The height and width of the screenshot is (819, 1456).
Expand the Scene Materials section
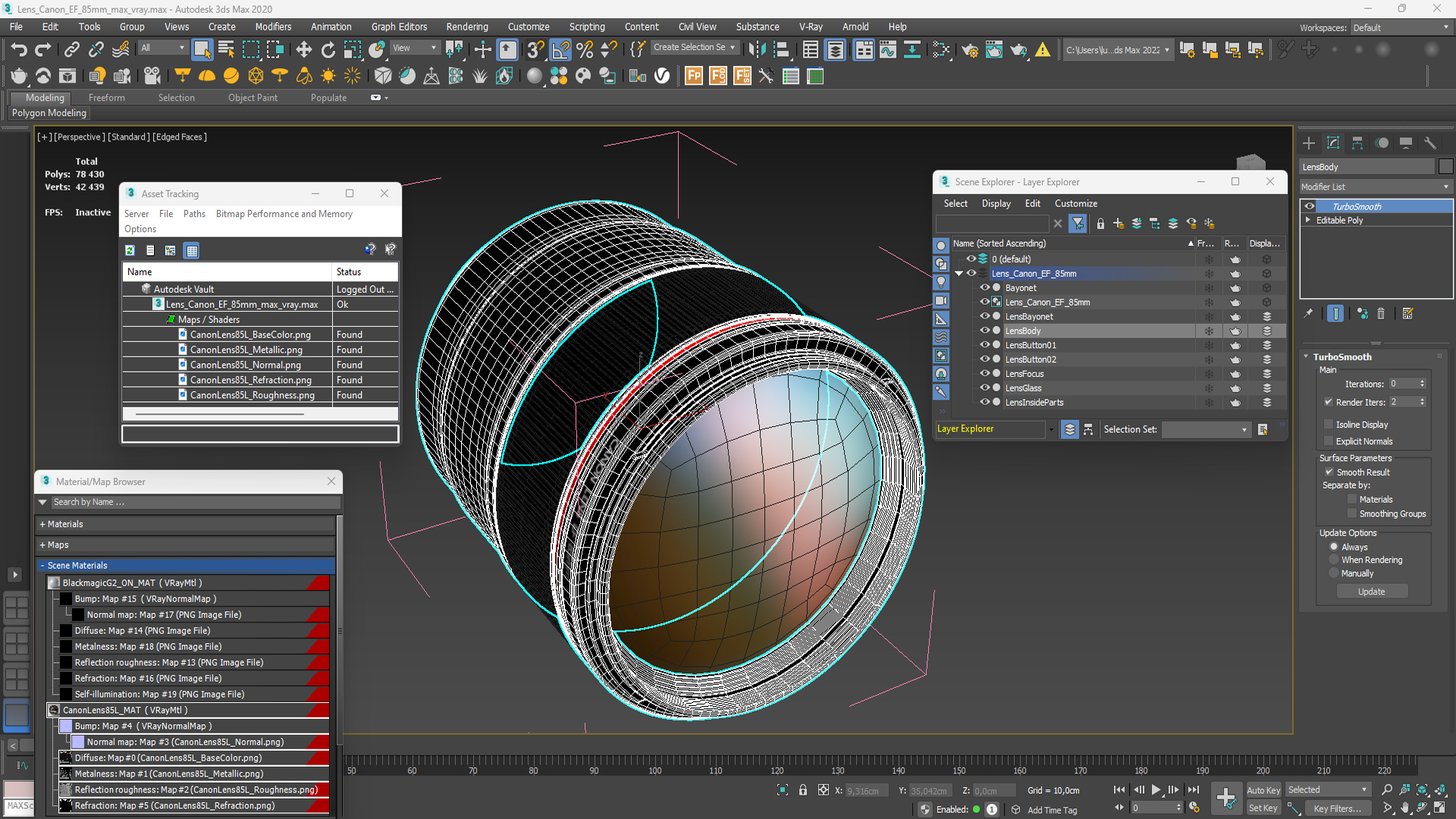pos(43,565)
